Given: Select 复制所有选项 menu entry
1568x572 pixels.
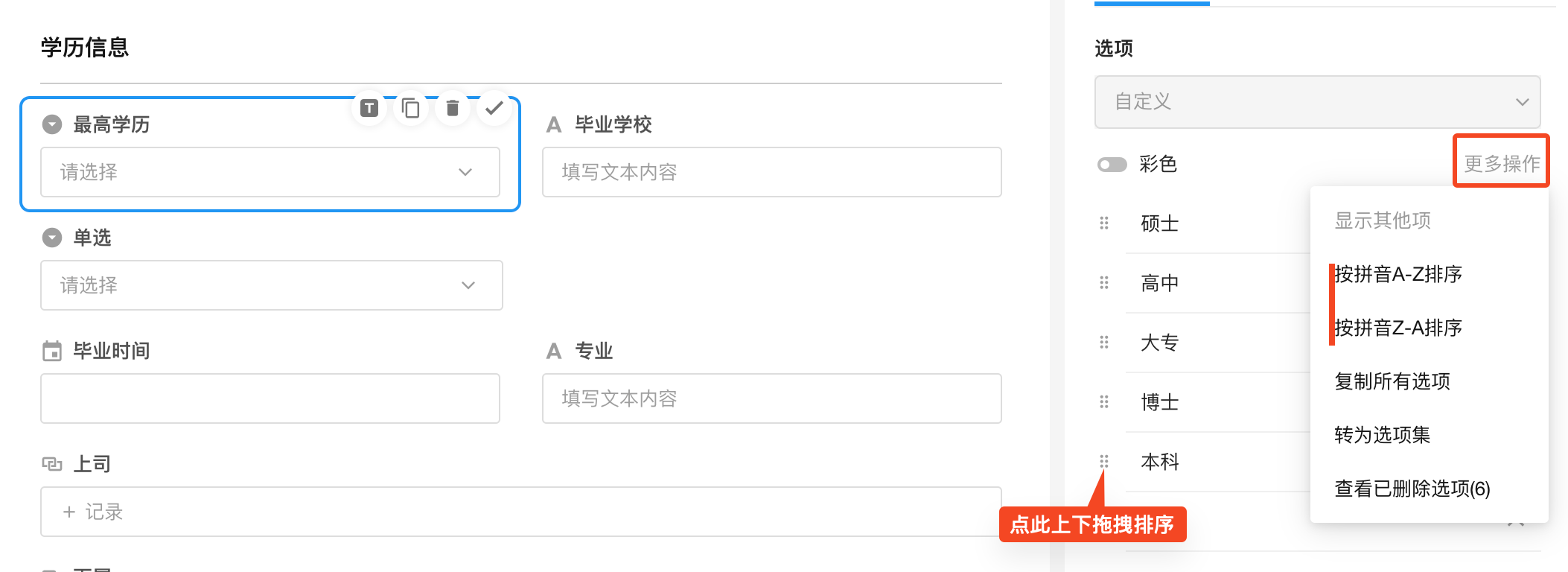Looking at the screenshot, I should (1392, 381).
